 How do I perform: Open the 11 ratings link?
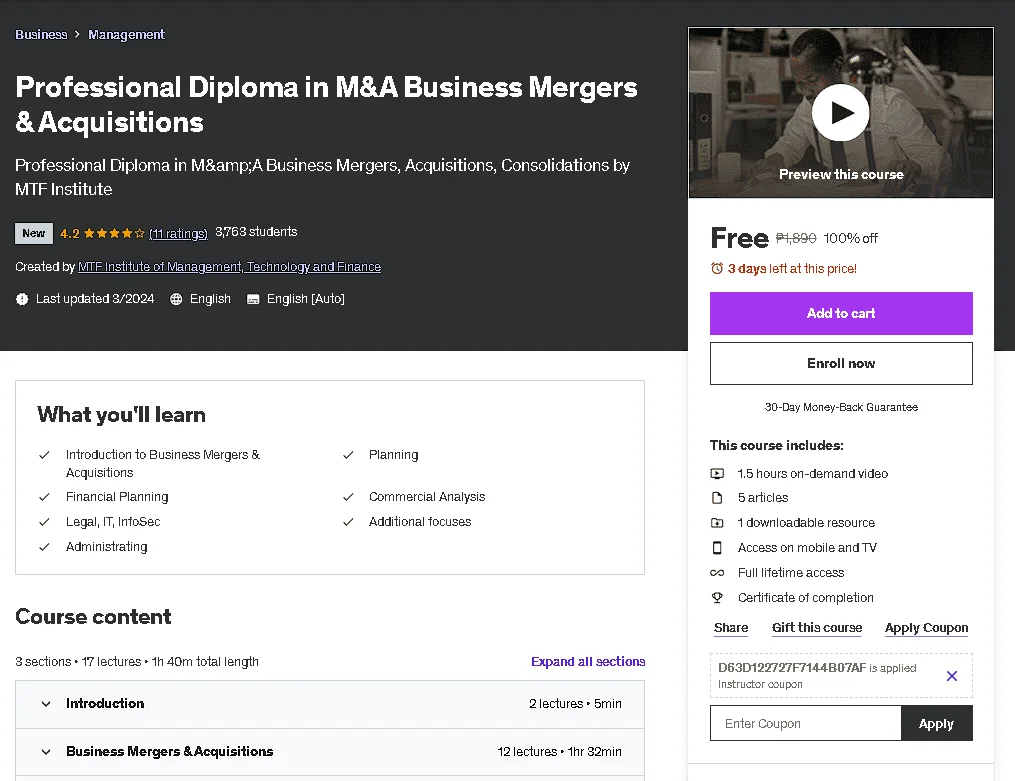178,234
